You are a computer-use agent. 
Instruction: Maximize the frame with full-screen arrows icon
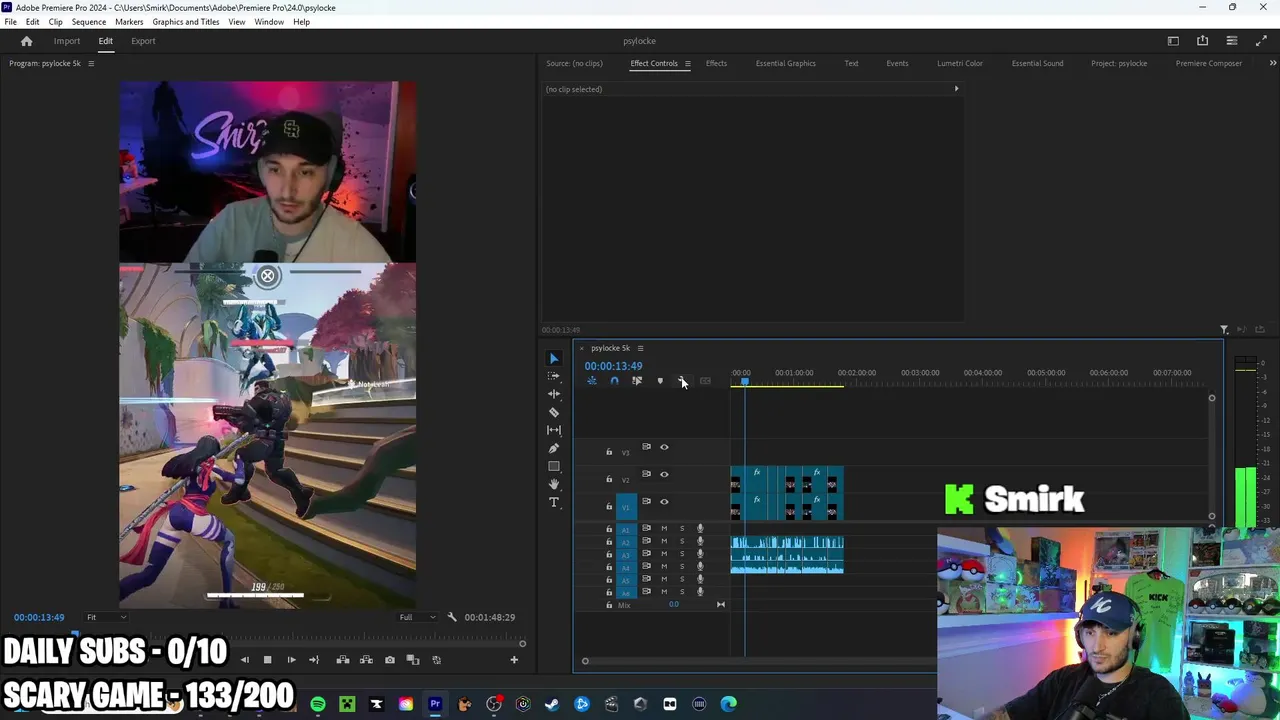[1261, 41]
